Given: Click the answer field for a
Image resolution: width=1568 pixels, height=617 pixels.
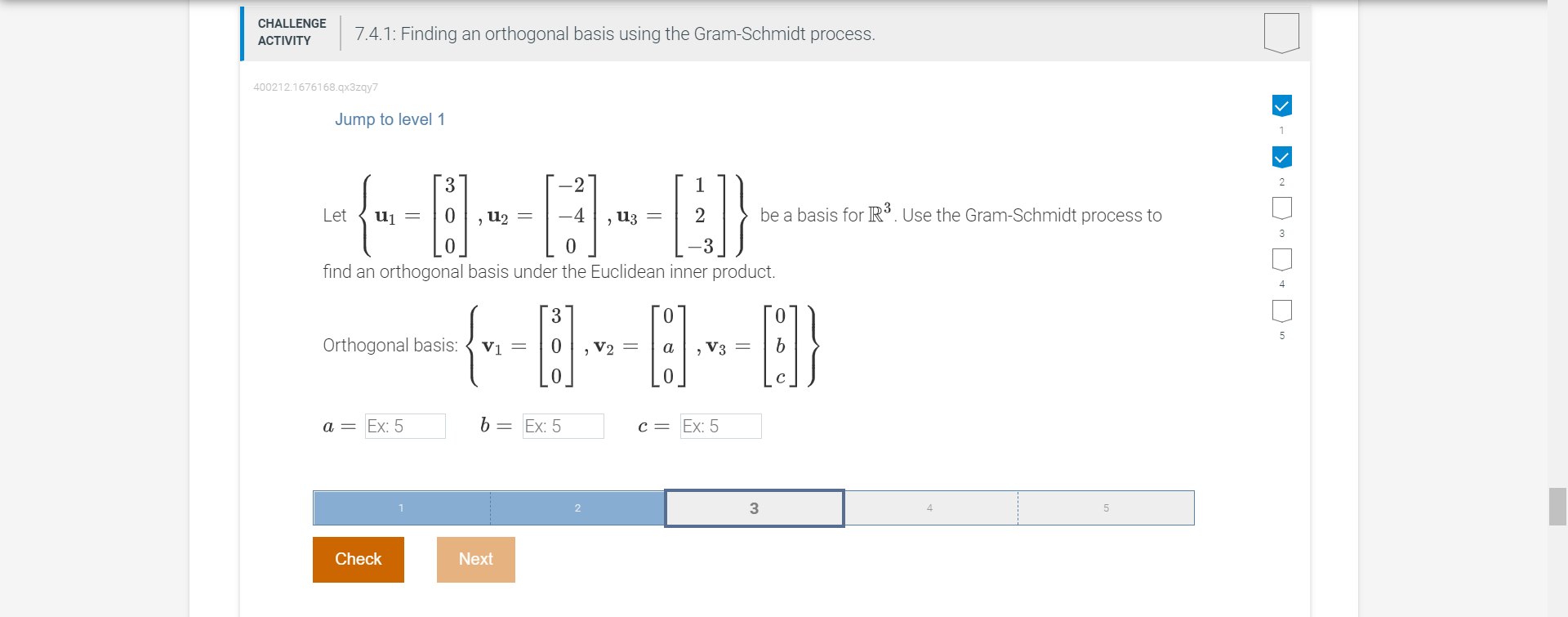Looking at the screenshot, I should pos(405,426).
